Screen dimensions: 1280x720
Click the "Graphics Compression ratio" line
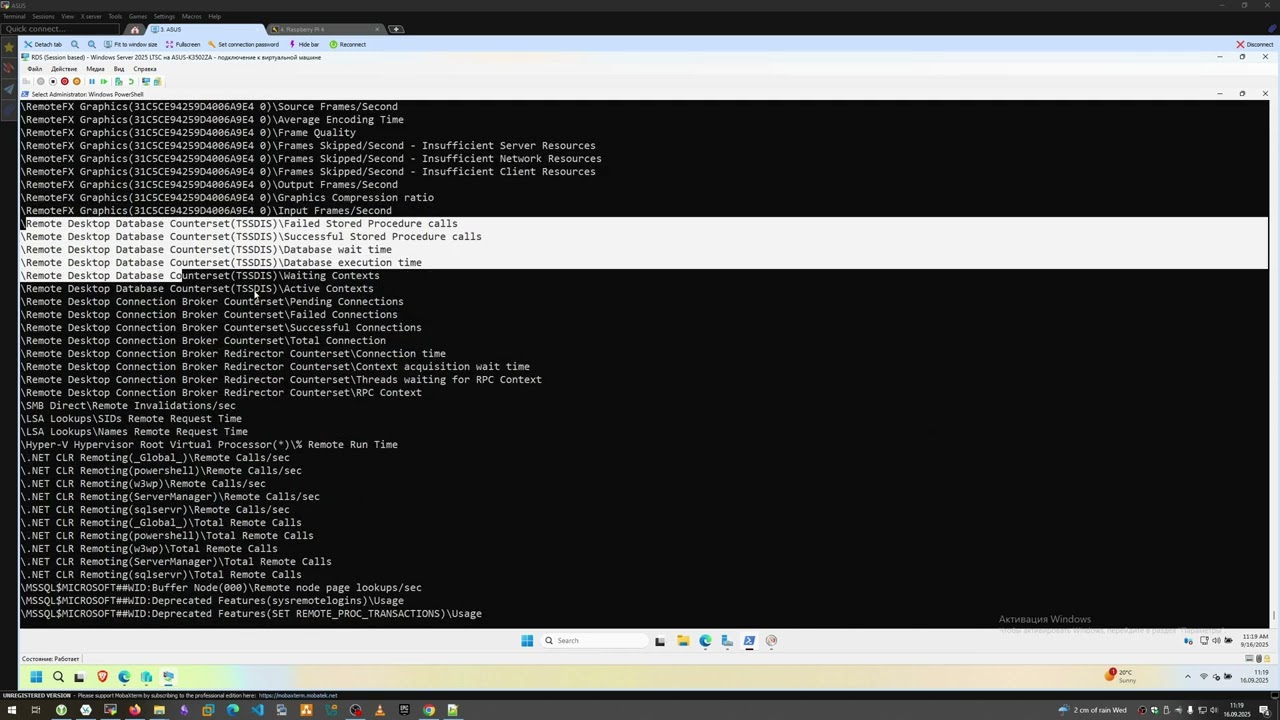pyautogui.click(x=355, y=198)
